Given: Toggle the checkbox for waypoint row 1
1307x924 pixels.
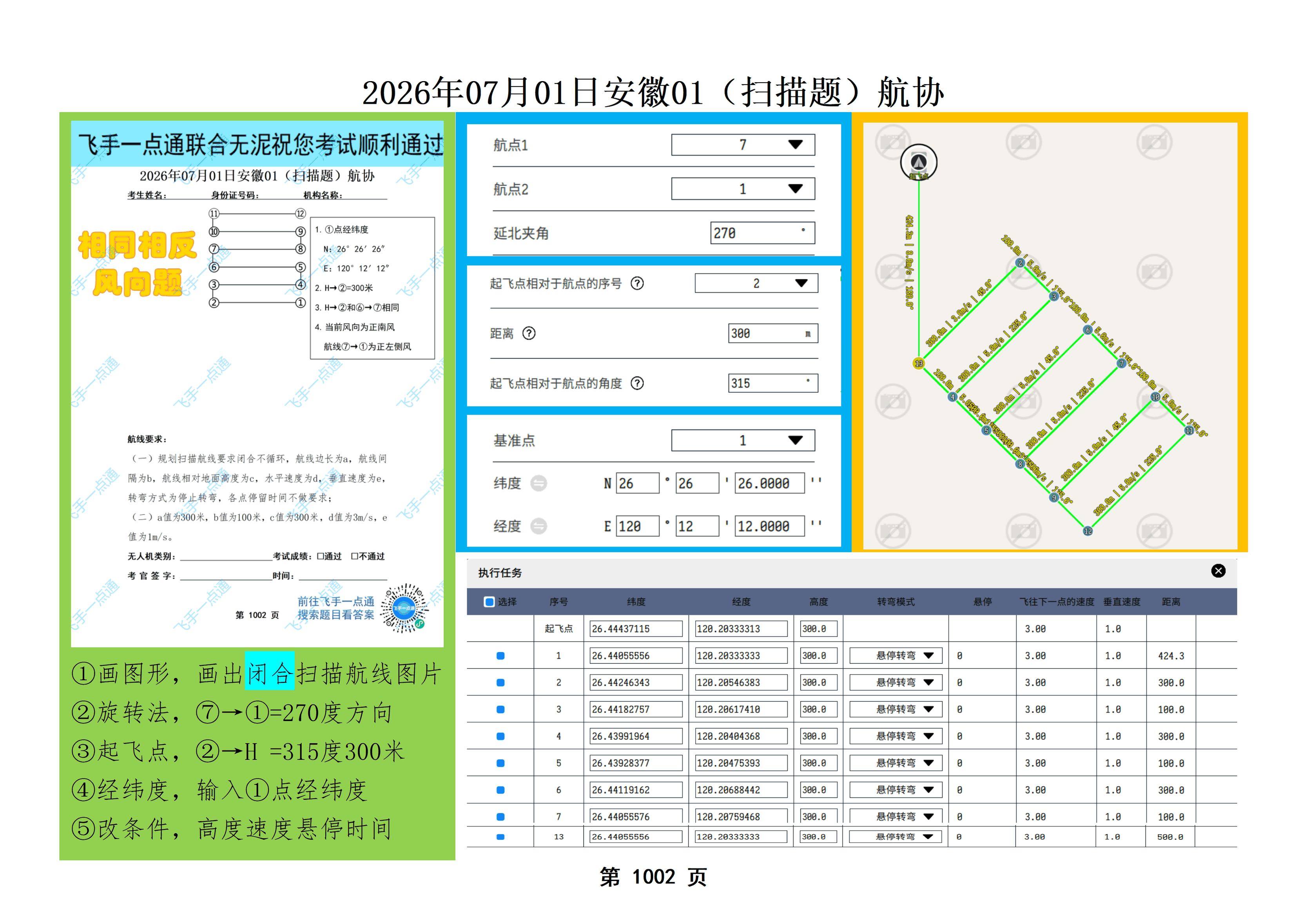Looking at the screenshot, I should pos(500,656).
